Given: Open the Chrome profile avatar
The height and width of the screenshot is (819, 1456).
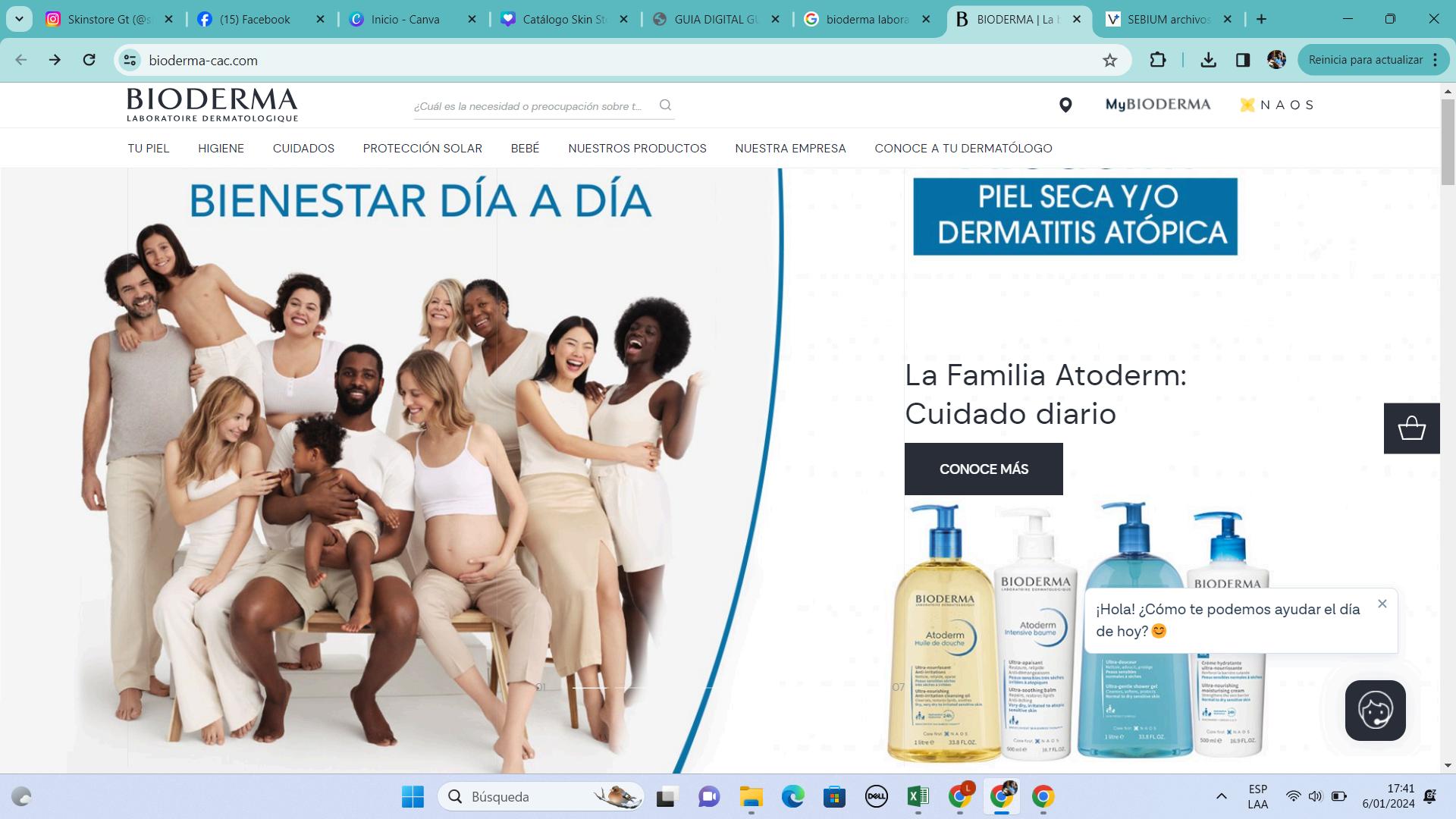Looking at the screenshot, I should pyautogui.click(x=1276, y=60).
